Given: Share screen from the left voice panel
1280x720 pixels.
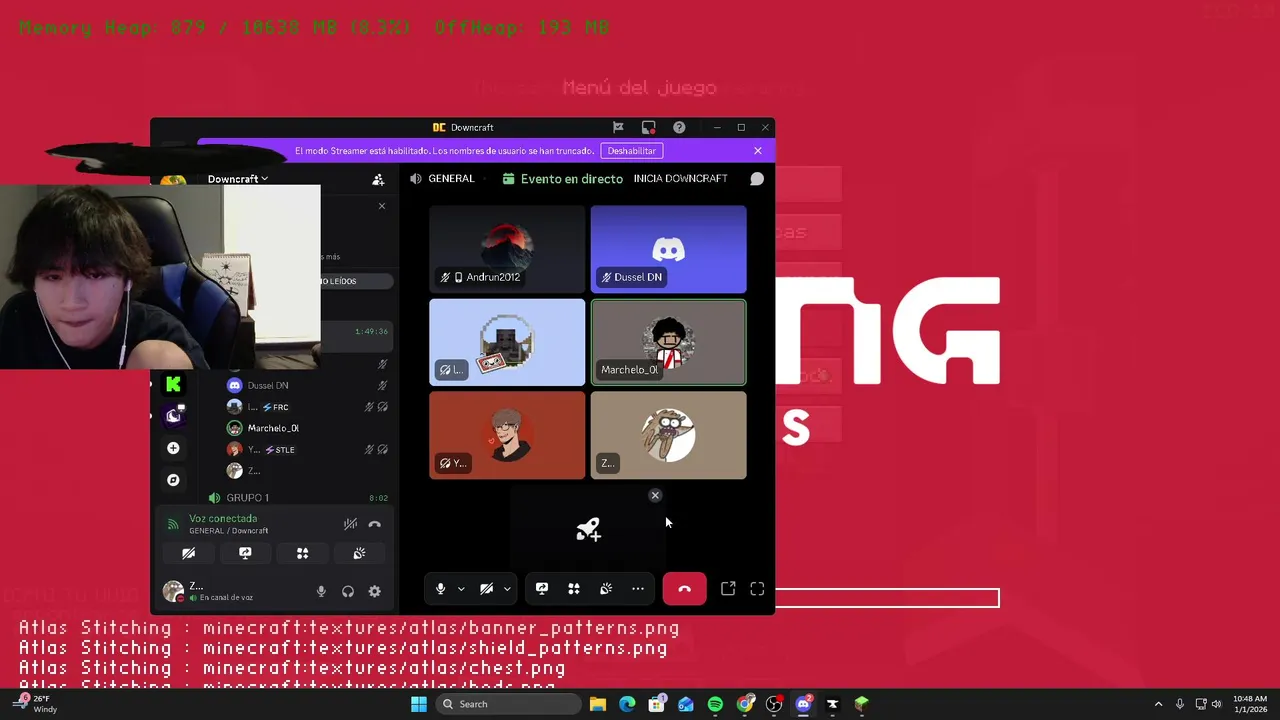Looking at the screenshot, I should pyautogui.click(x=245, y=553).
